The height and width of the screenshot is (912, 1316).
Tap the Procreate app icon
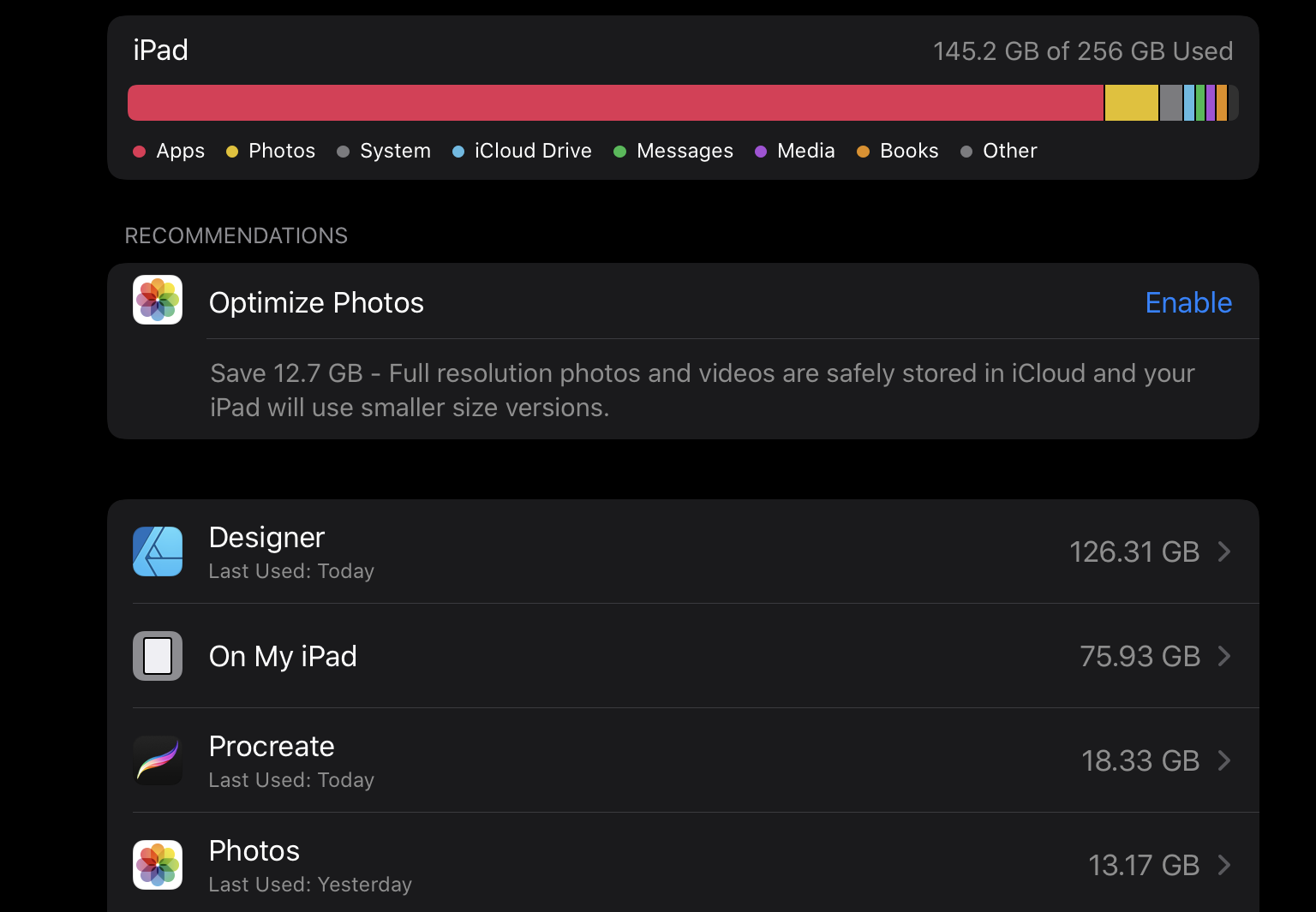point(158,760)
